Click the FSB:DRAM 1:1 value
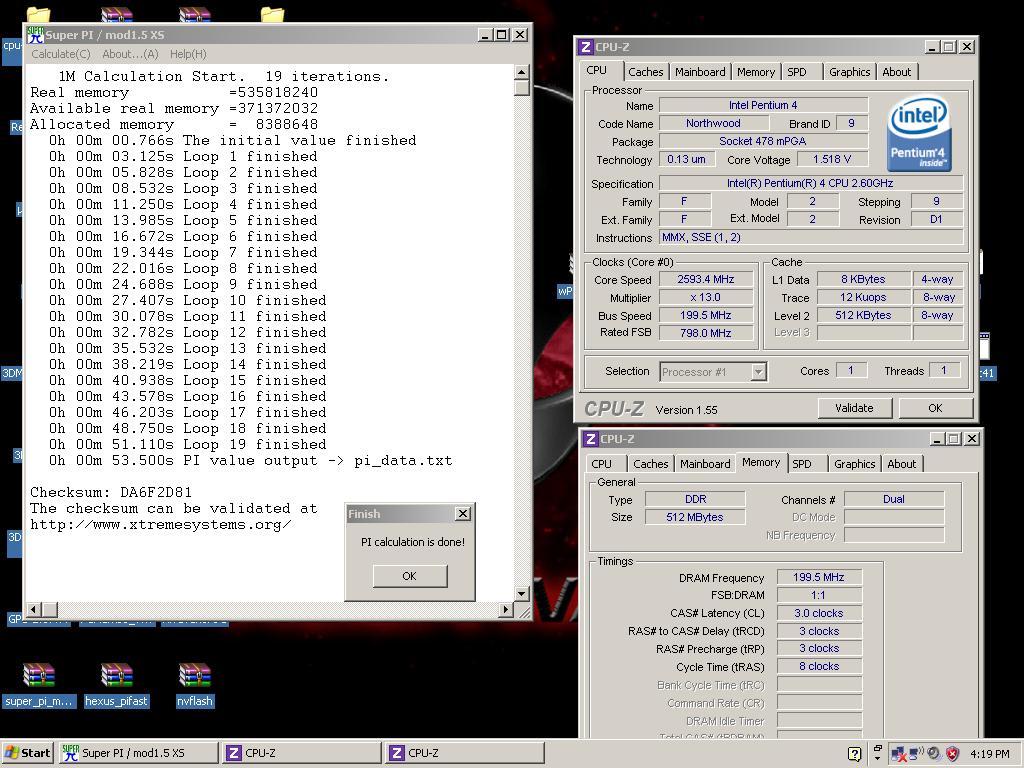Viewport: 1024px width, 768px height. click(819, 595)
